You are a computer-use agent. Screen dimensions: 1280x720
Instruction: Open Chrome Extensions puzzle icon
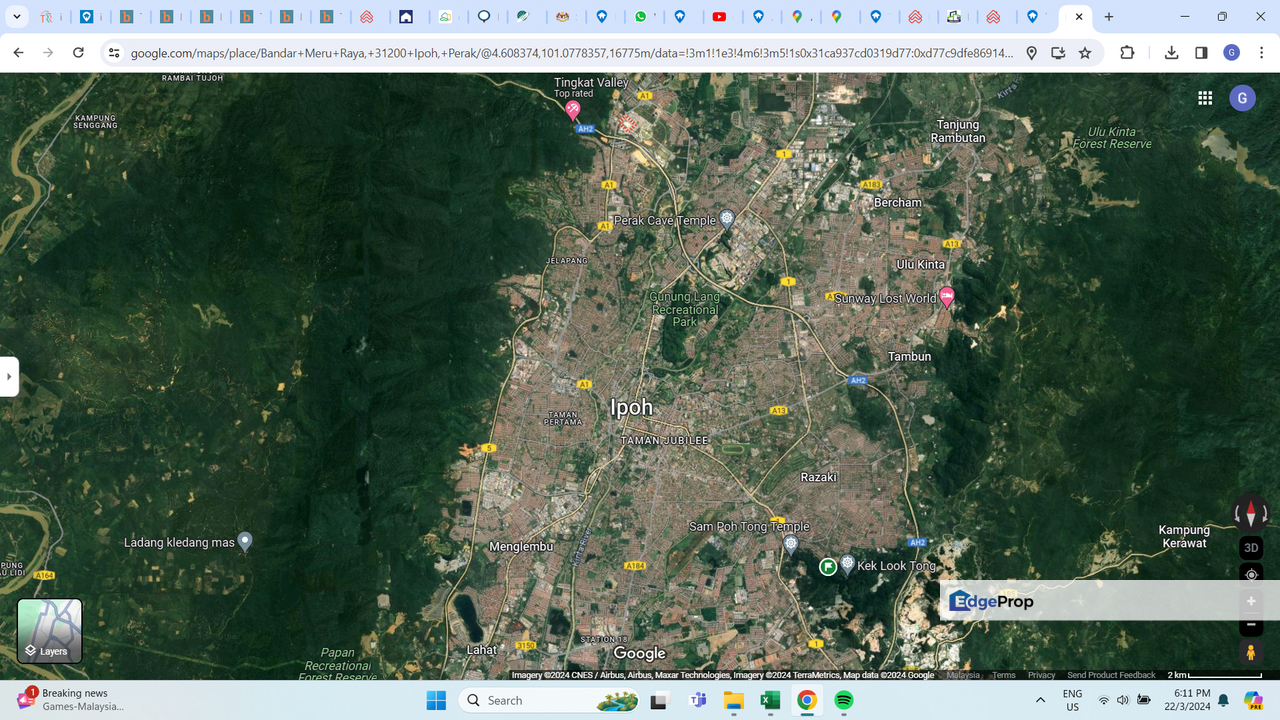tap(1127, 53)
